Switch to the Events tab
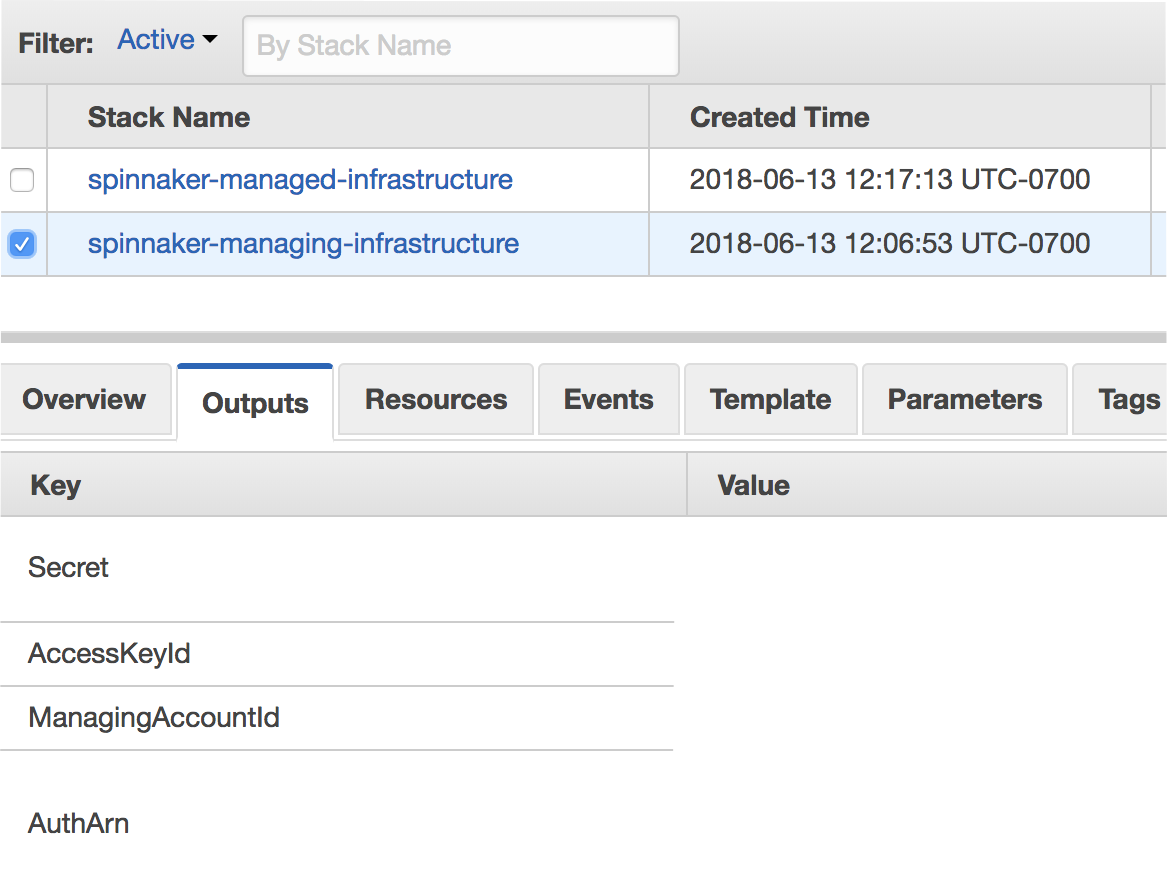This screenshot has height=884, width=1167. point(608,399)
